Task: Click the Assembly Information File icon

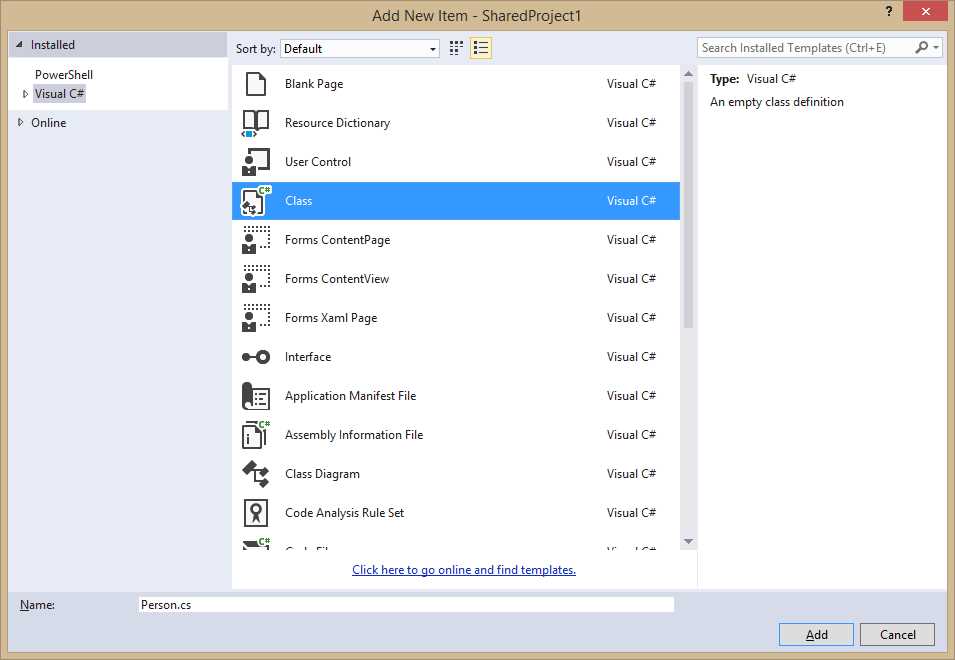Action: coord(256,435)
